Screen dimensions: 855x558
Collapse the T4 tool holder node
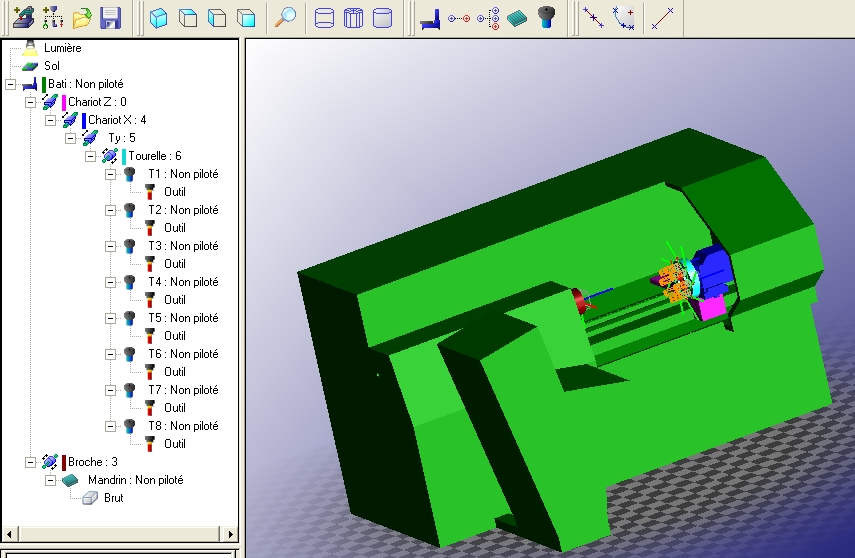tap(111, 282)
